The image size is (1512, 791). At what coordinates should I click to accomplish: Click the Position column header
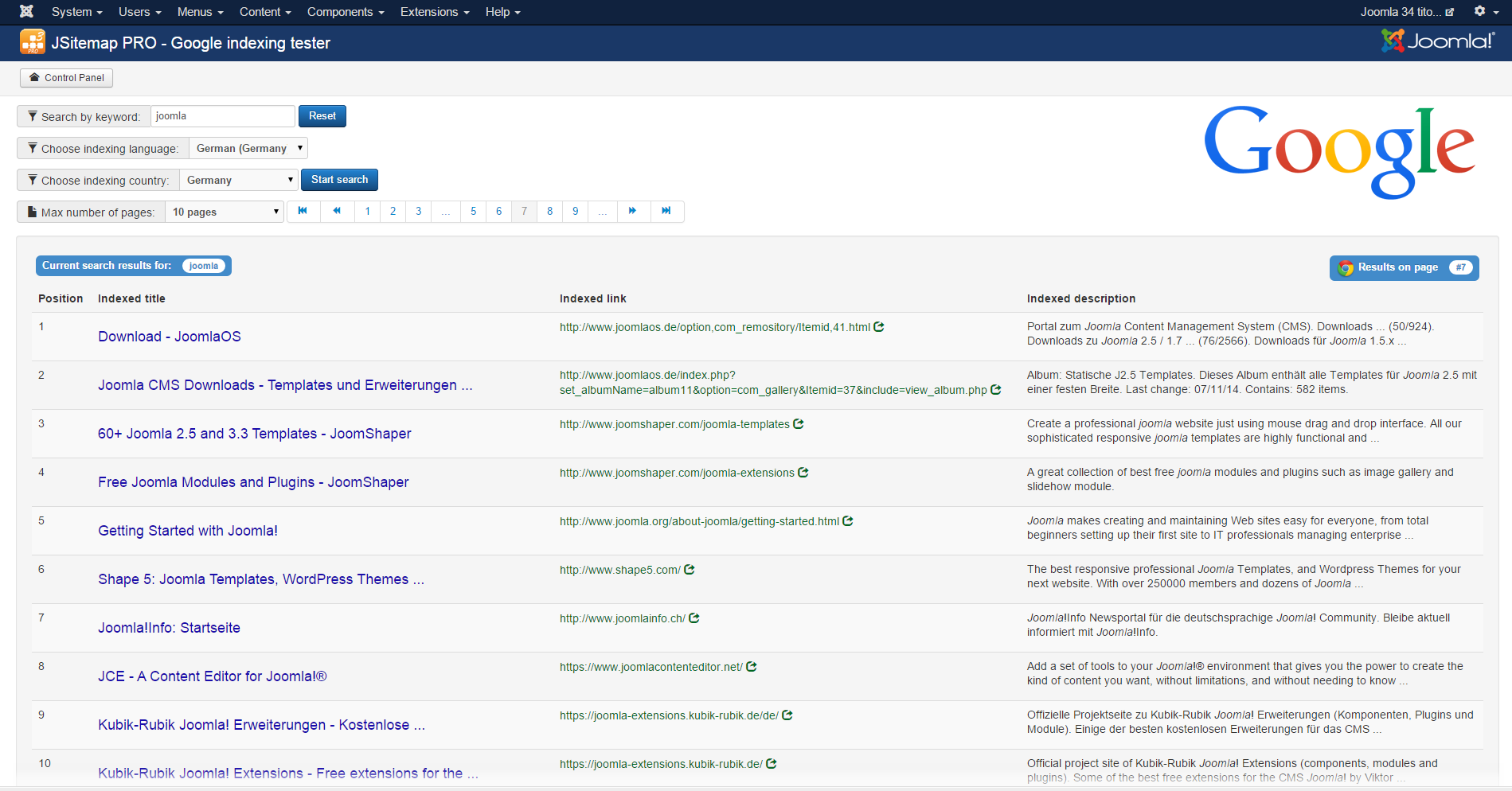pyautogui.click(x=61, y=298)
